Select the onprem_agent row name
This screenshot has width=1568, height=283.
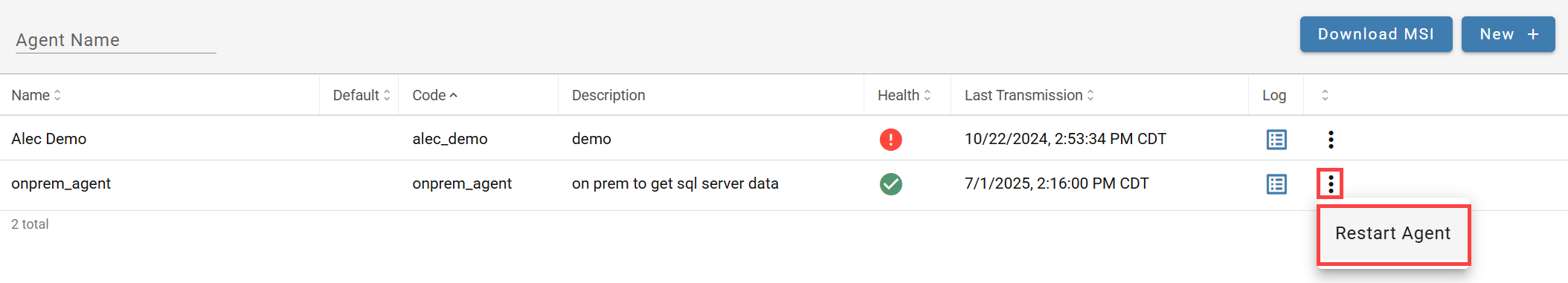click(61, 183)
